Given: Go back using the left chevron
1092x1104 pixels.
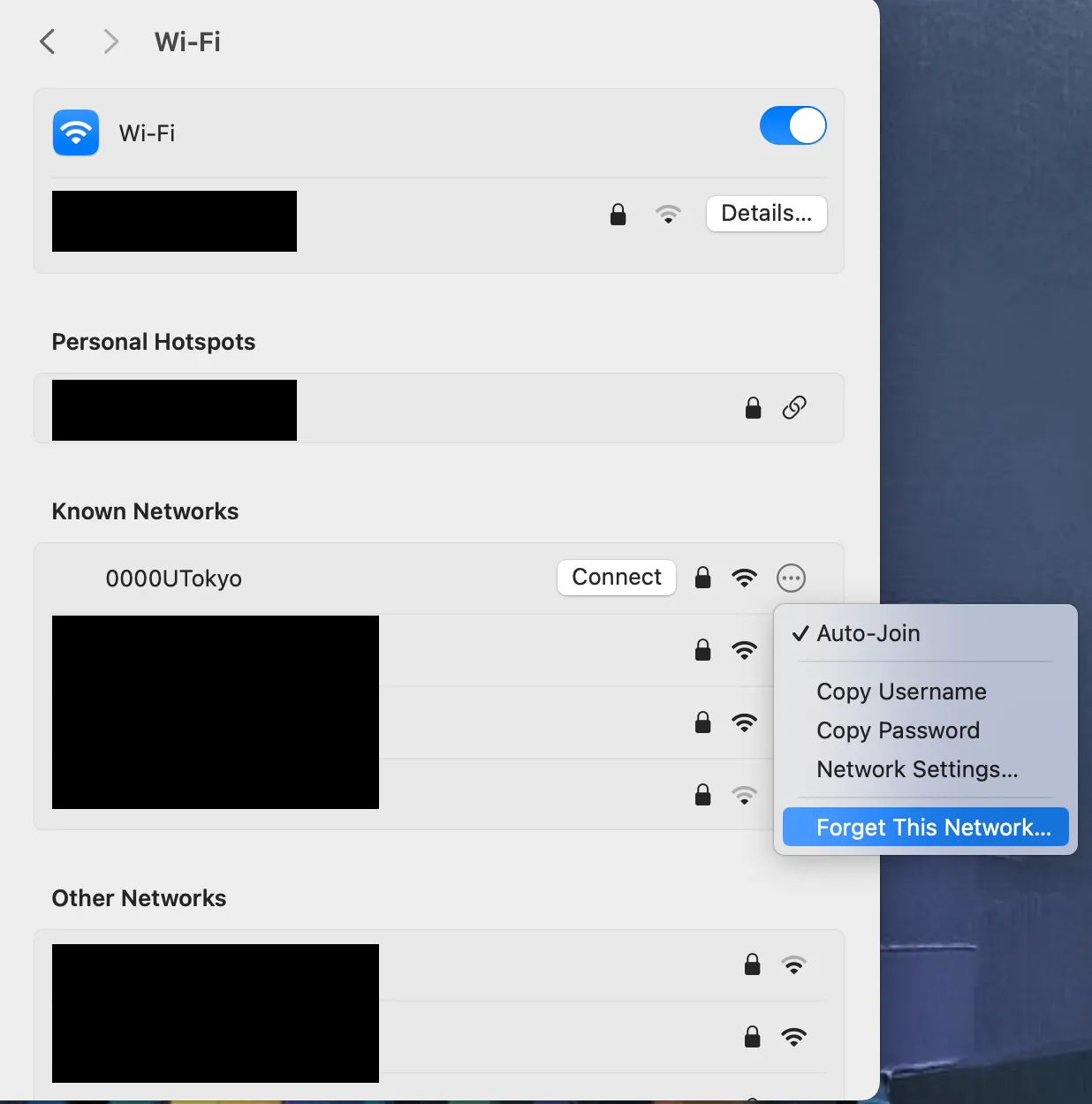Looking at the screenshot, I should point(48,42).
